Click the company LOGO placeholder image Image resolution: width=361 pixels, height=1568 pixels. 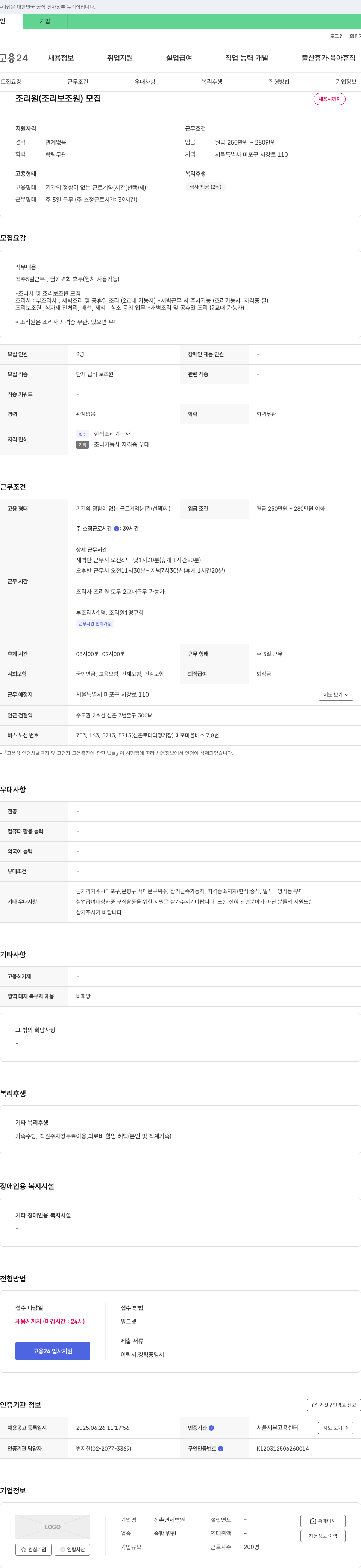coord(53,1527)
